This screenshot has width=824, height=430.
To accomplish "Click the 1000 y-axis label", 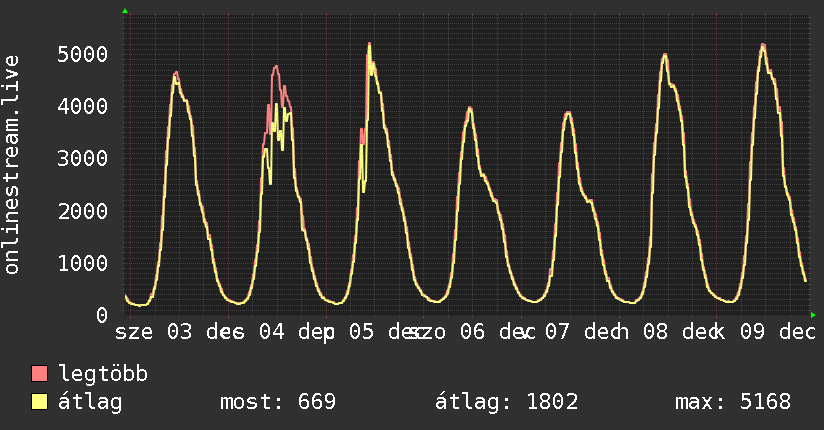I will click(82, 263).
